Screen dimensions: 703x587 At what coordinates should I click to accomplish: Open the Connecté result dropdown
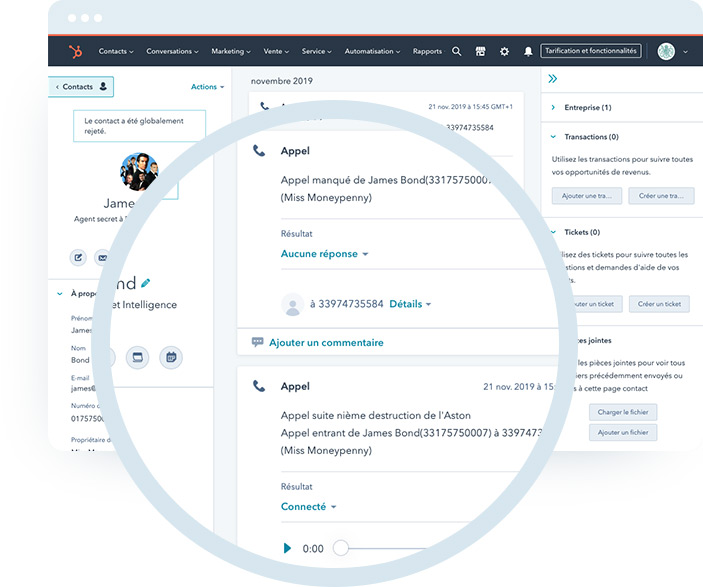click(x=308, y=507)
